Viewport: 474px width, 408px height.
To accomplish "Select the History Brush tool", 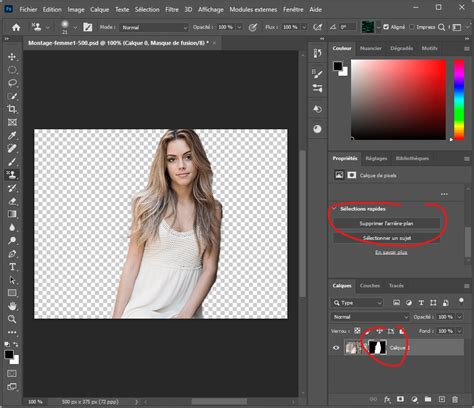I will pyautogui.click(x=12, y=188).
